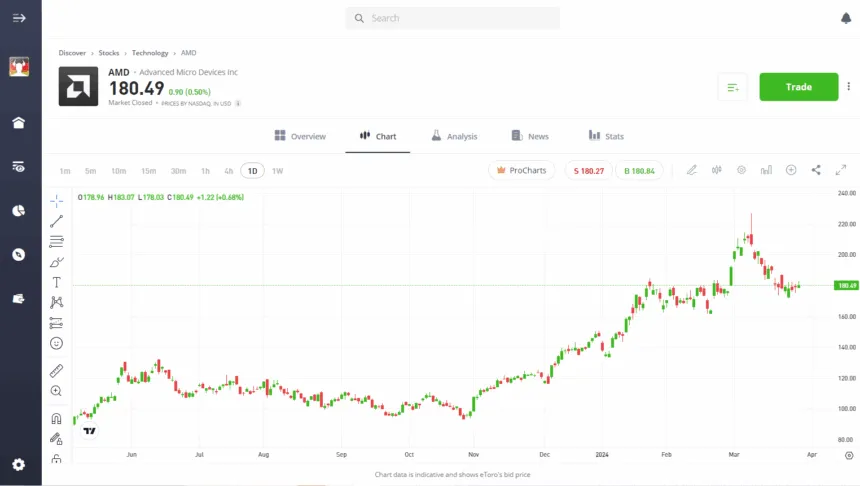This screenshot has width=860, height=486.
Task: Switch to the Stats tab
Action: point(606,136)
